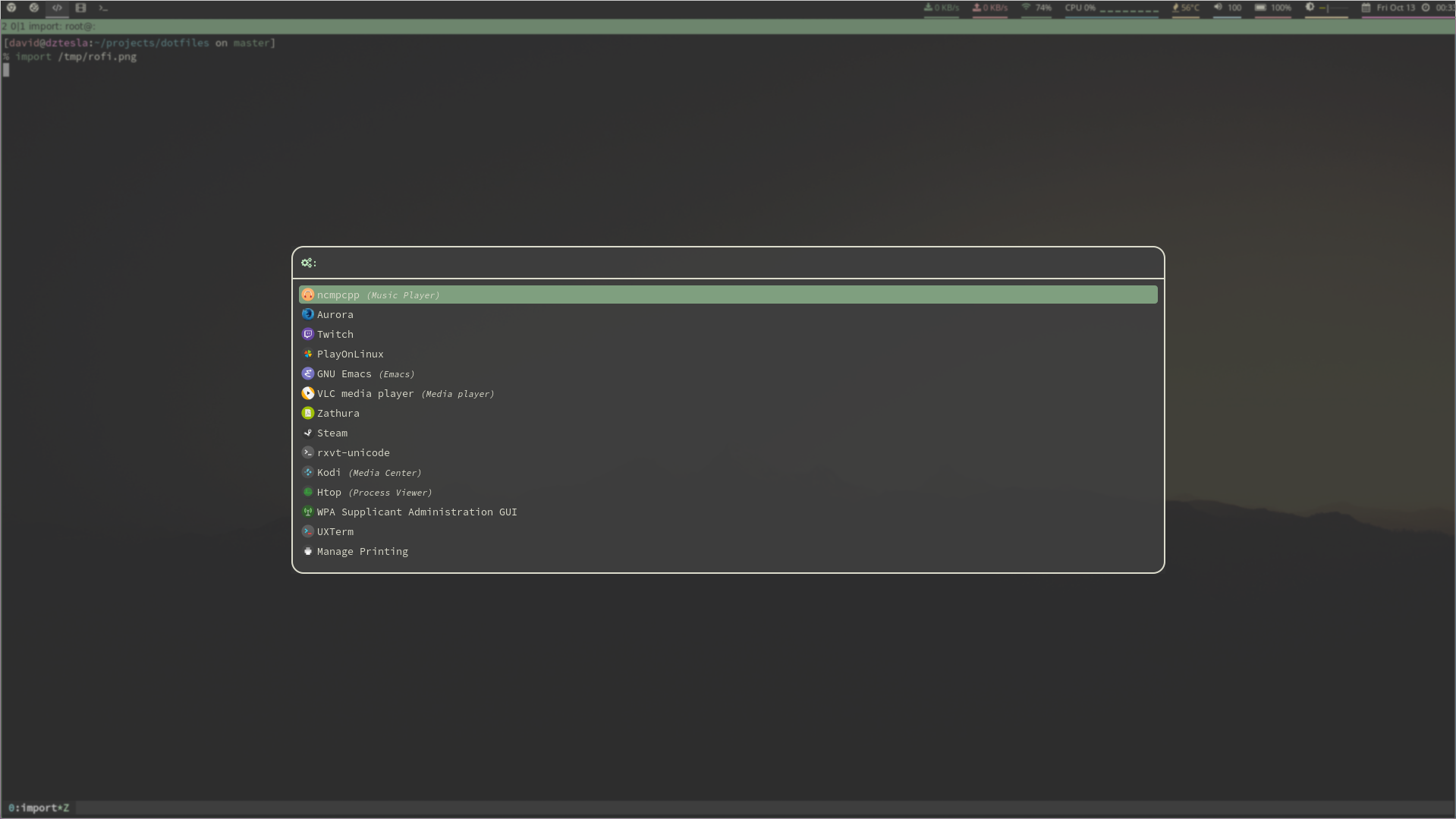Screen dimensions: 1456x819
Task: Switch to the film media workspace icon
Action: (80, 8)
